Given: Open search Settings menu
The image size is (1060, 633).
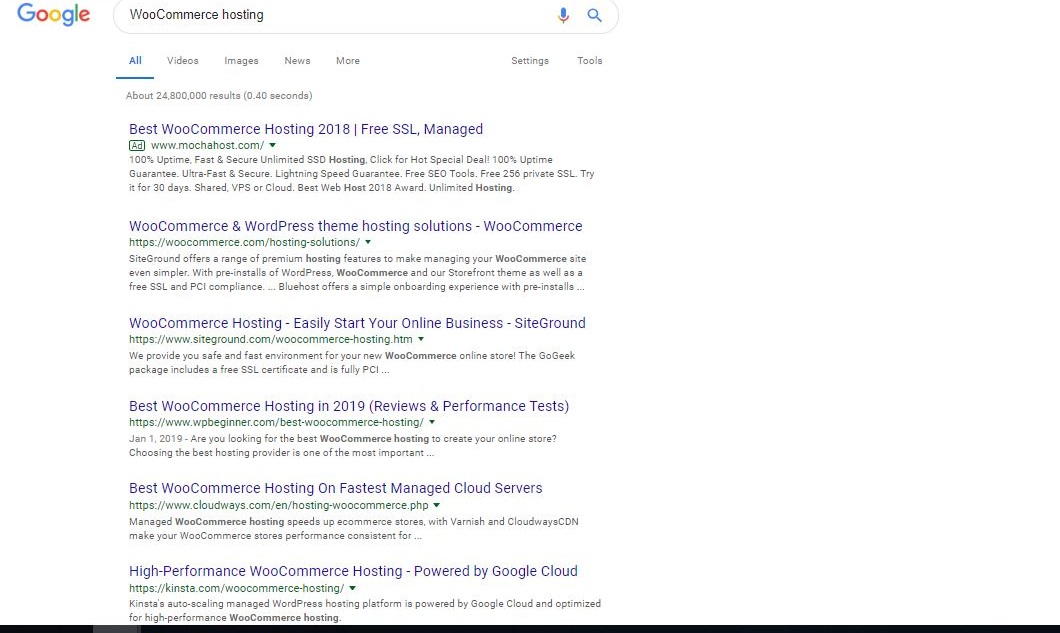Looking at the screenshot, I should pos(530,61).
